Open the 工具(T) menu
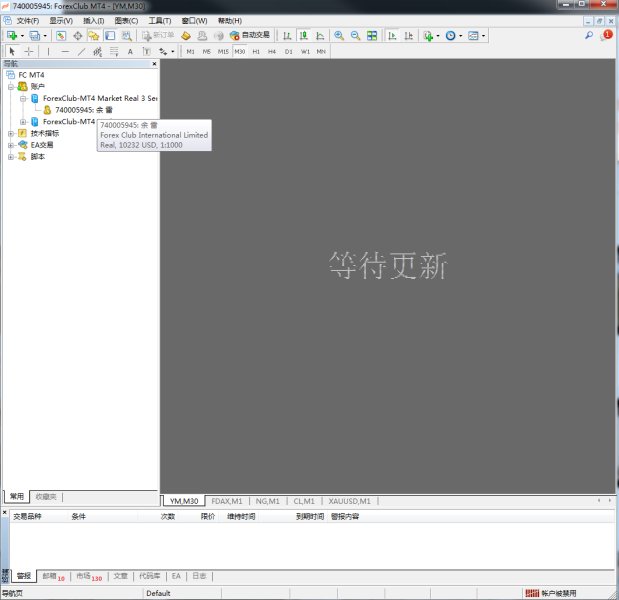Screen dimensions: 619x600 click(159, 21)
